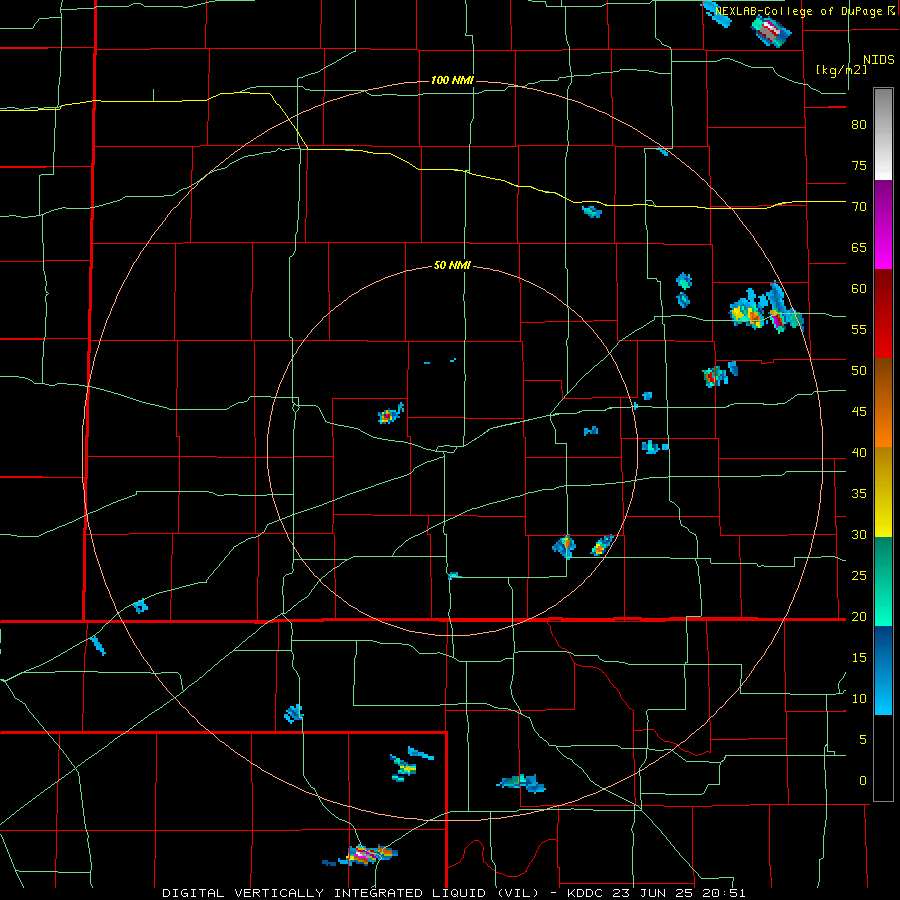Image resolution: width=900 pixels, height=900 pixels.
Task: Select the yellow segment of the VIL scale
Action: (883, 492)
